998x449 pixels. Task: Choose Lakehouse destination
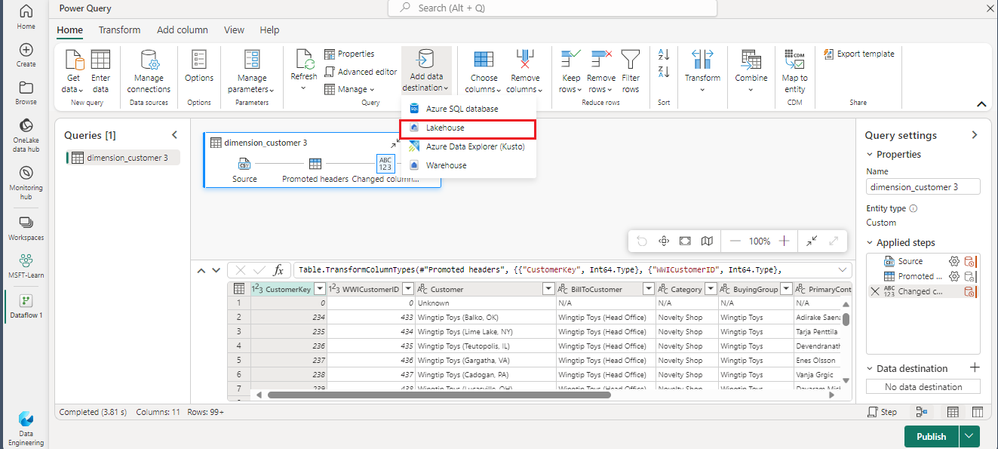(468, 128)
